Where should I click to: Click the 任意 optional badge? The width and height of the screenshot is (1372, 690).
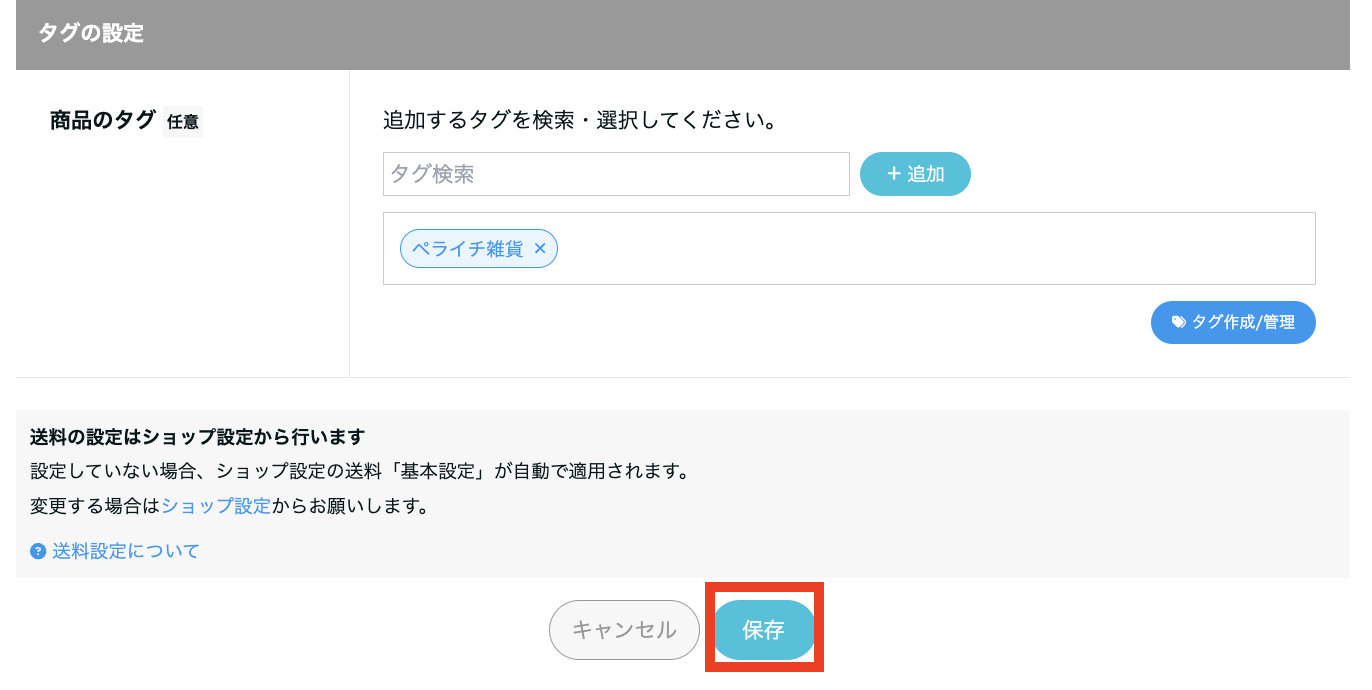pos(183,122)
